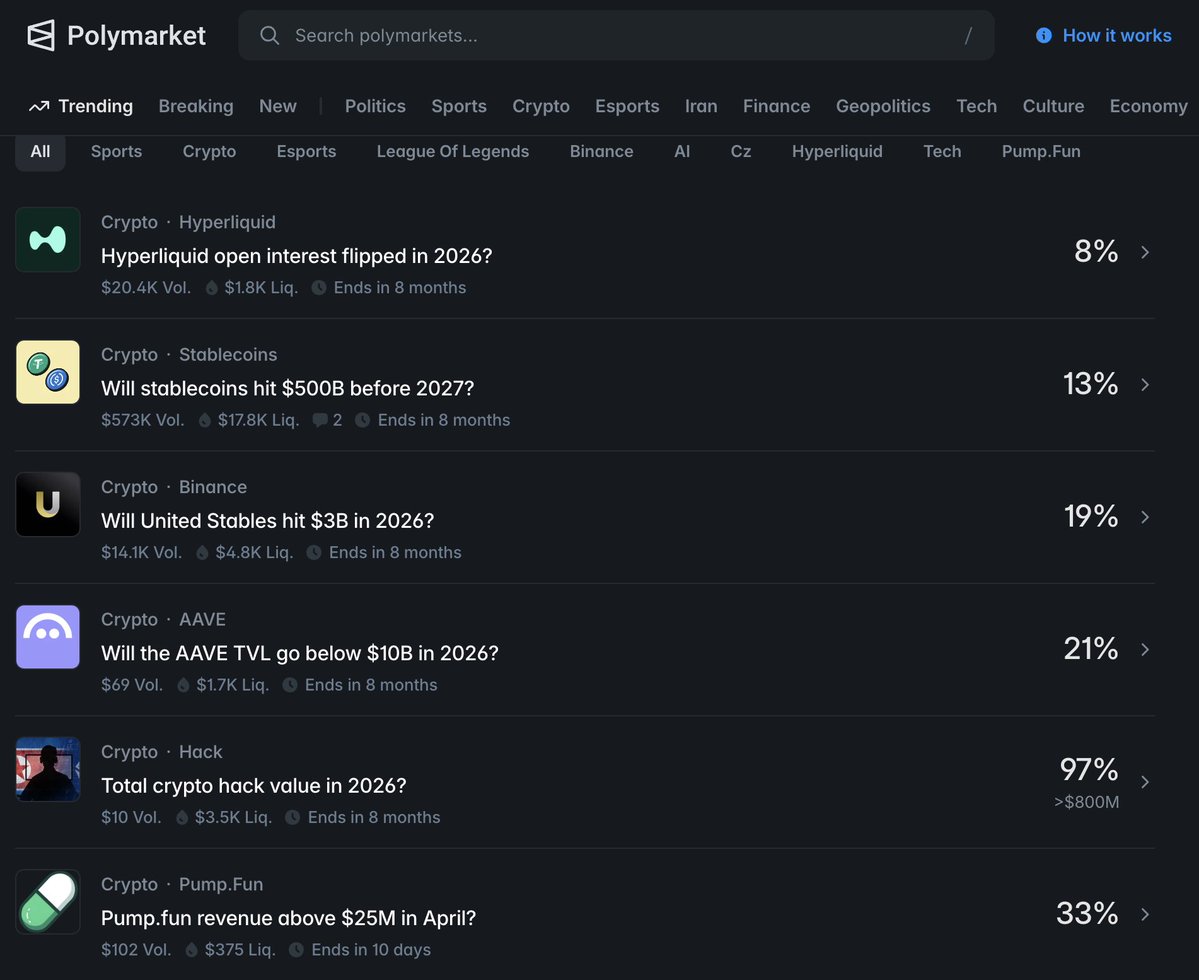
Task: Filter by League Of Legends tag
Action: click(x=452, y=152)
